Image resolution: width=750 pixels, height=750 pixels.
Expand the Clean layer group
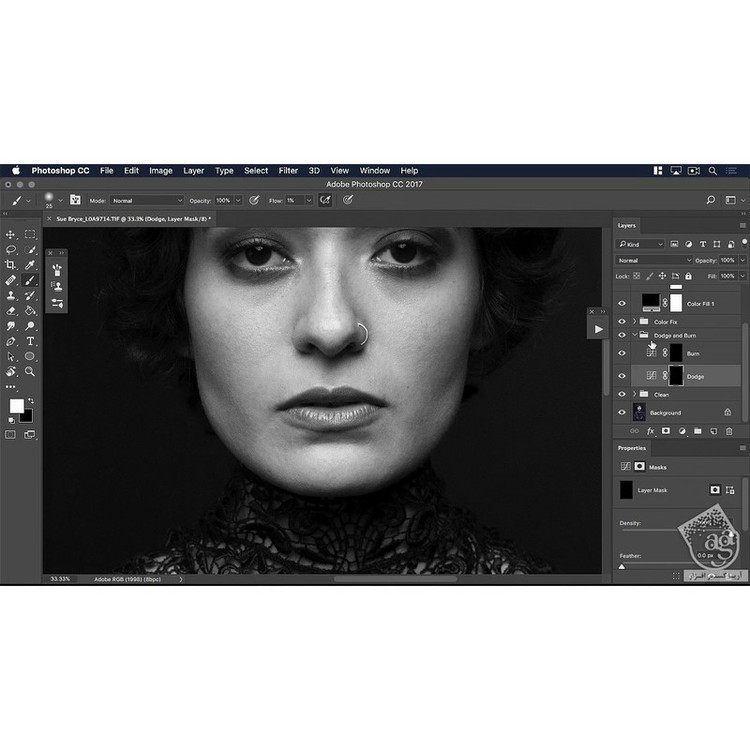pyautogui.click(x=635, y=394)
